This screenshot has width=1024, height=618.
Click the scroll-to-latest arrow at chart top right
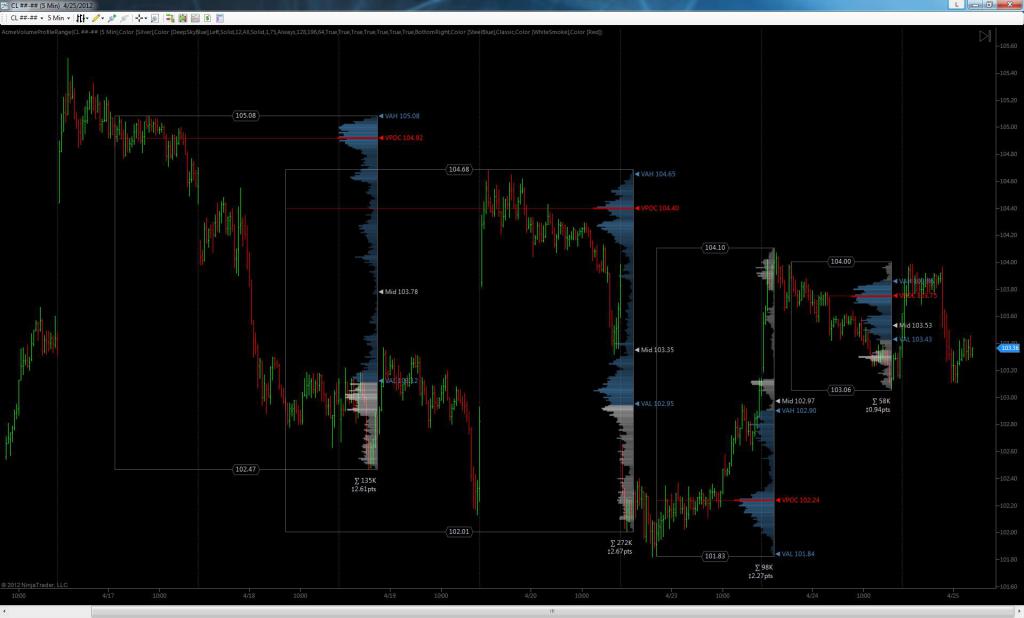point(985,36)
